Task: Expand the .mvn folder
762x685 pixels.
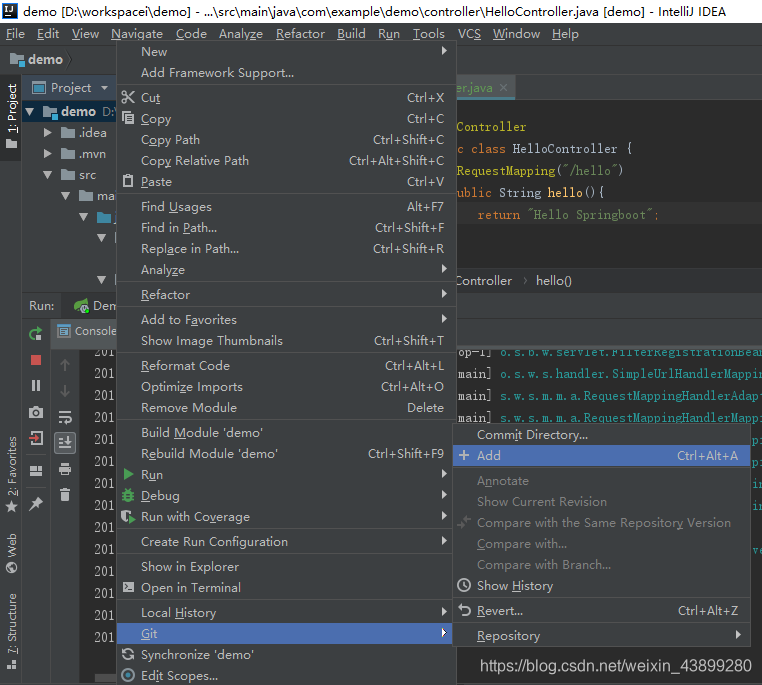Action: point(47,154)
